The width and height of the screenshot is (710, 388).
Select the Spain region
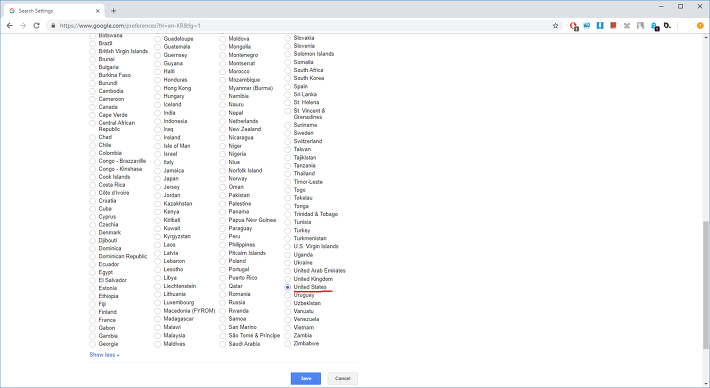pyautogui.click(x=288, y=86)
